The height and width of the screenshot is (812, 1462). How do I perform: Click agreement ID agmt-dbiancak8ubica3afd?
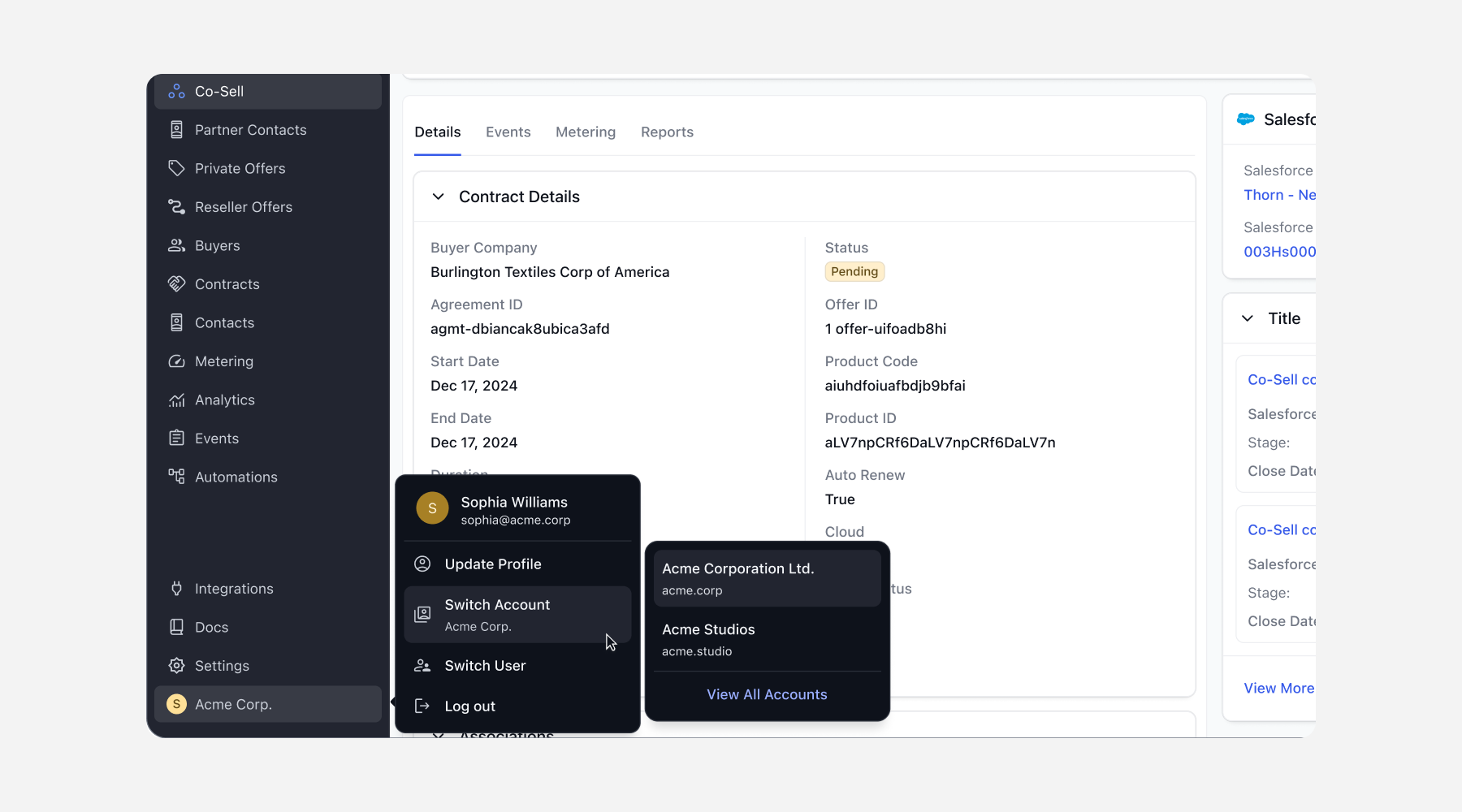pos(520,329)
